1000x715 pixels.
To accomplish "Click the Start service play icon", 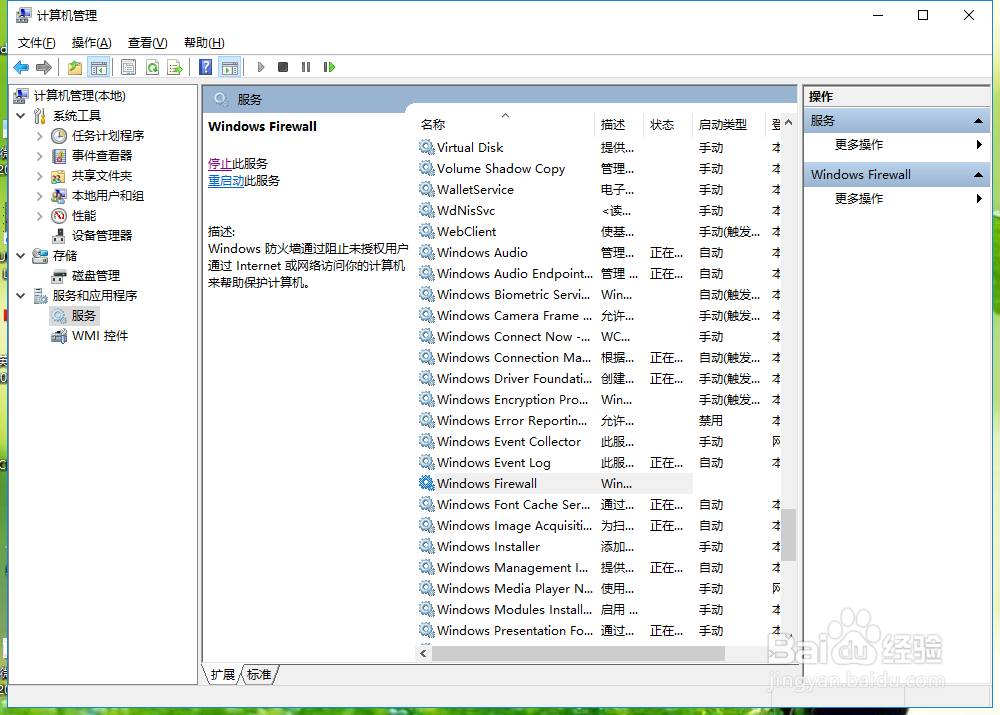I will pyautogui.click(x=260, y=67).
